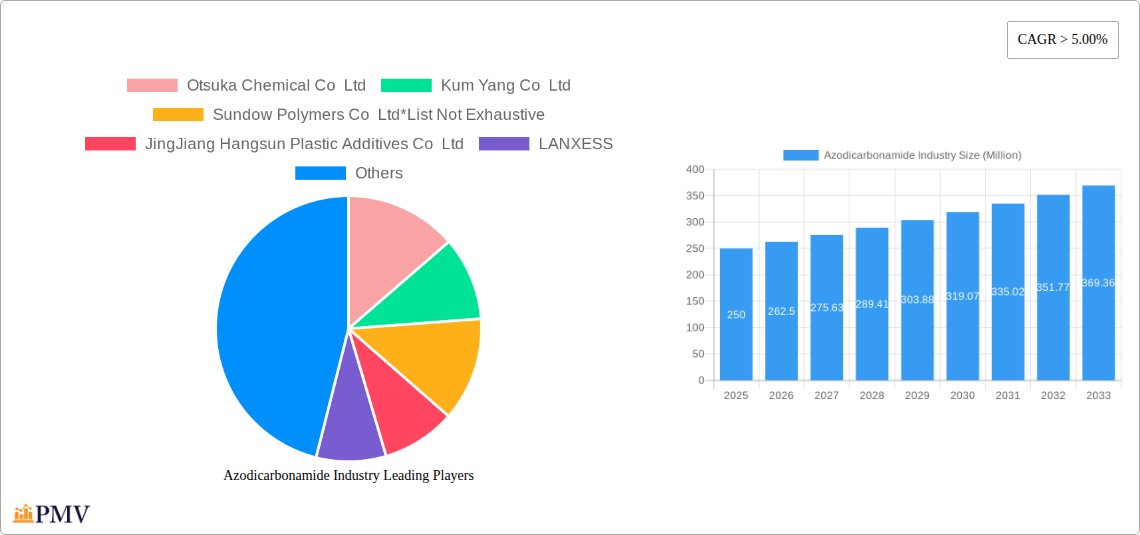Click the Kum Yang Co Ltd legend swatch
1140x535 pixels.
pyautogui.click(x=406, y=85)
